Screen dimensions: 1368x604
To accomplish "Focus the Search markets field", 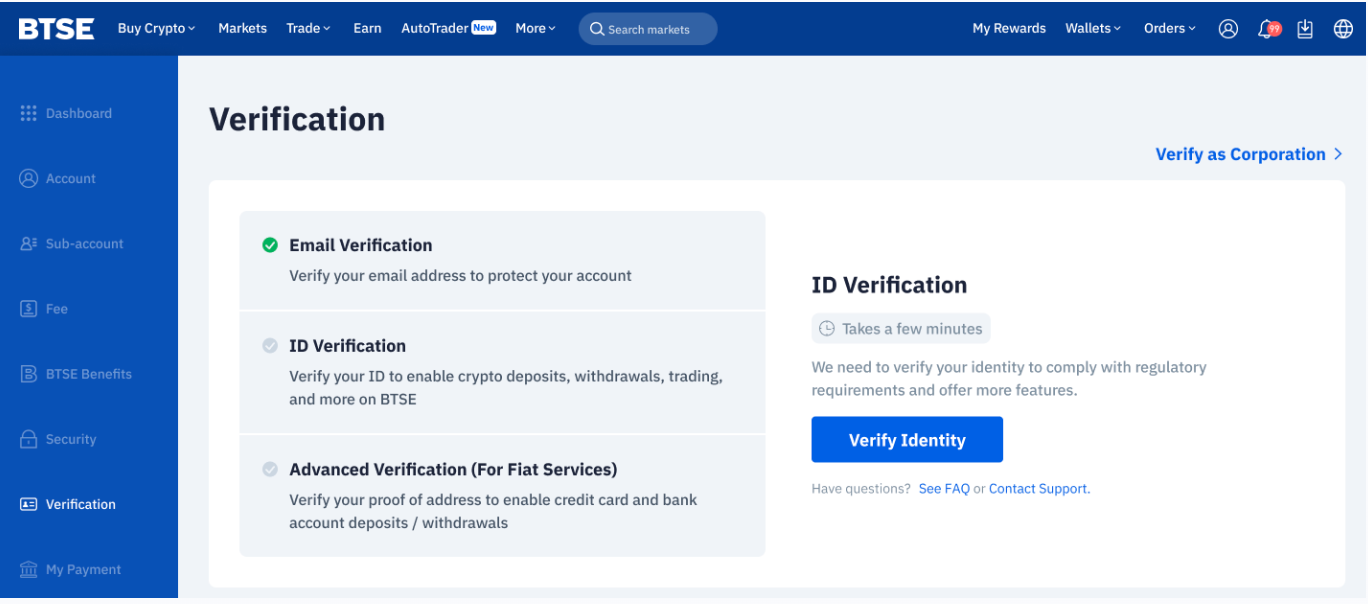I will [x=648, y=29].
